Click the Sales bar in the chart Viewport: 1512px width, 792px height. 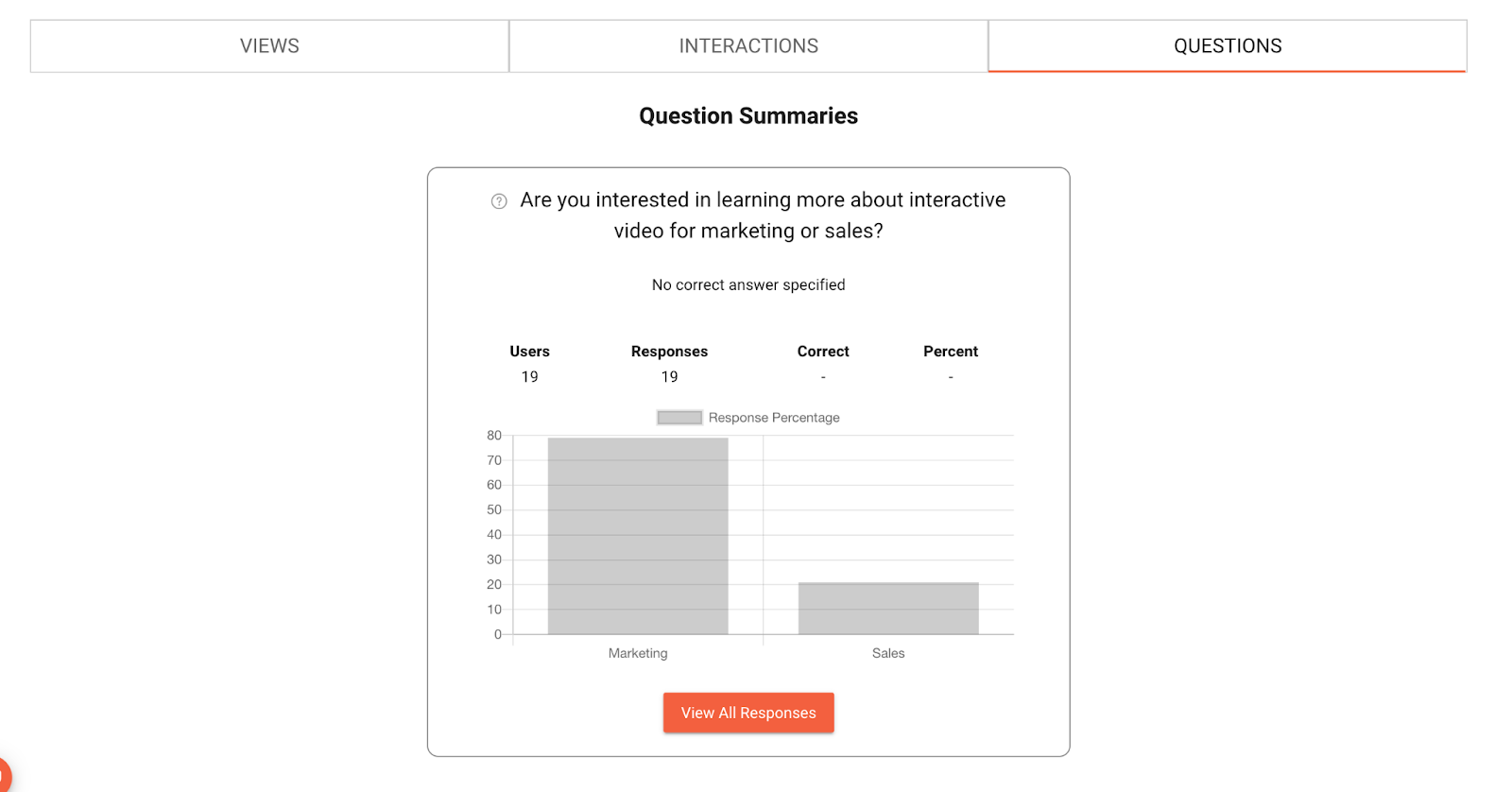(888, 608)
